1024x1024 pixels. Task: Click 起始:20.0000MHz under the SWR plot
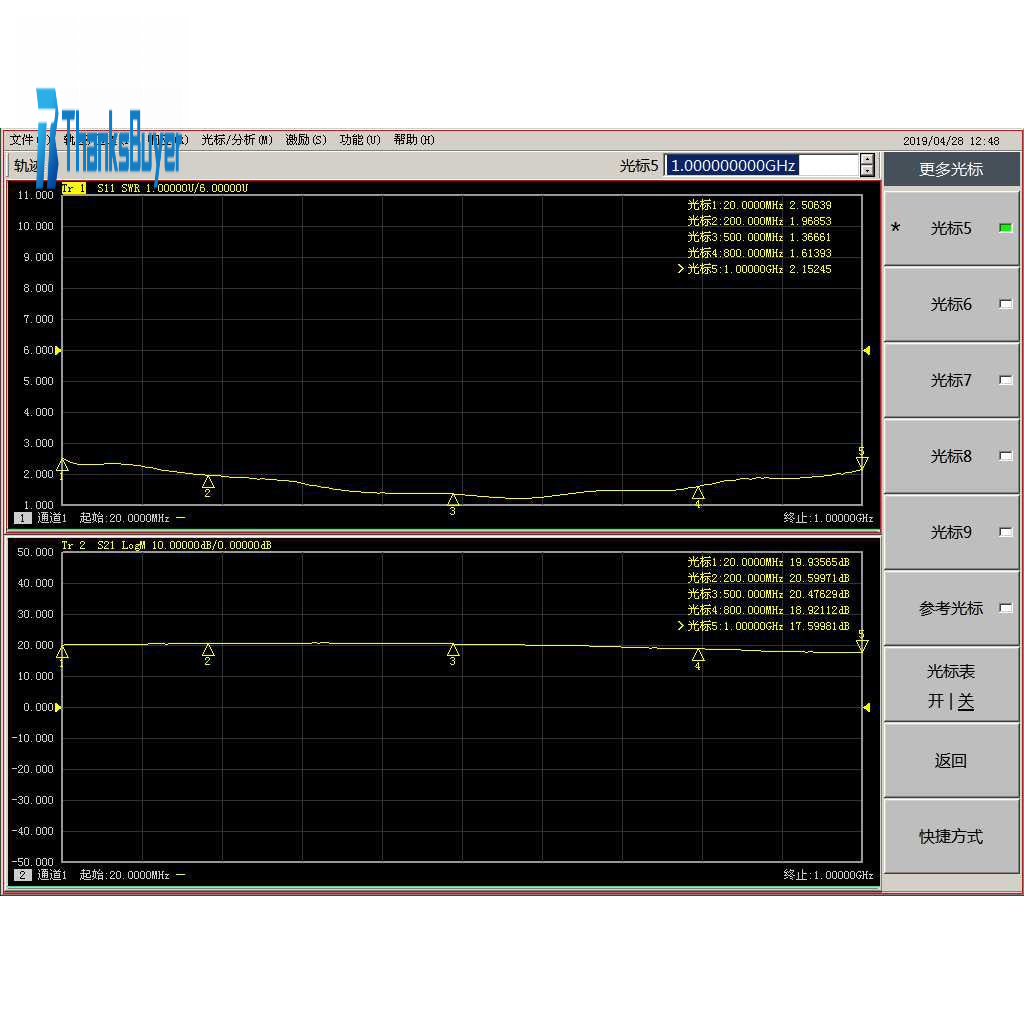125,518
